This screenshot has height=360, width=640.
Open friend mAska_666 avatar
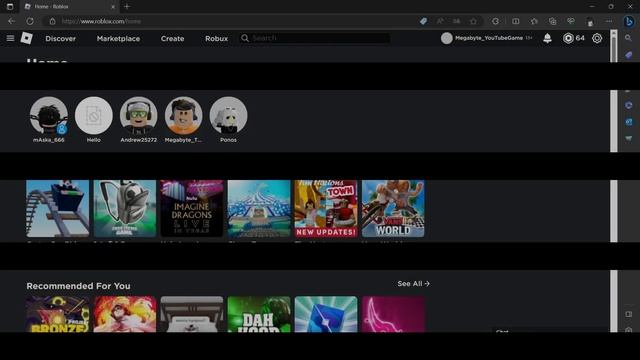(49, 116)
